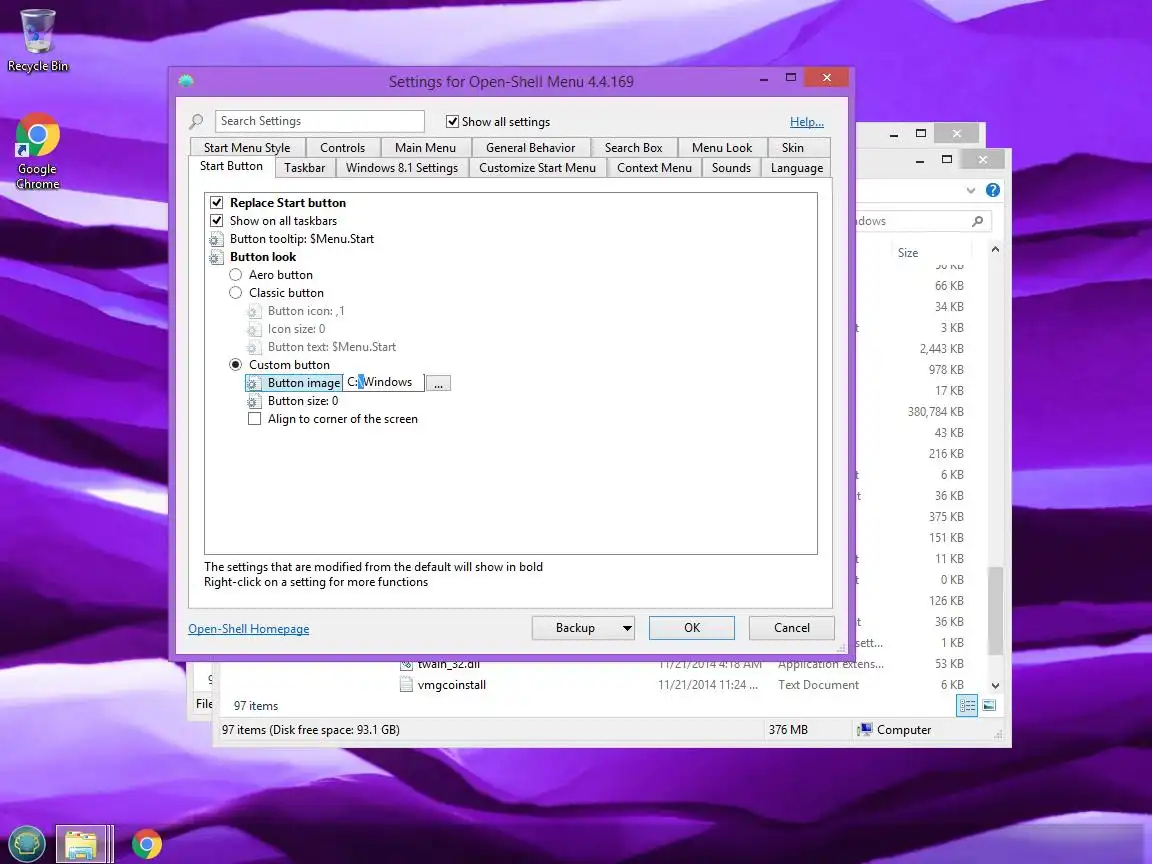1152x864 pixels.
Task: Uncheck Show on all taskbars
Action: click(x=217, y=221)
